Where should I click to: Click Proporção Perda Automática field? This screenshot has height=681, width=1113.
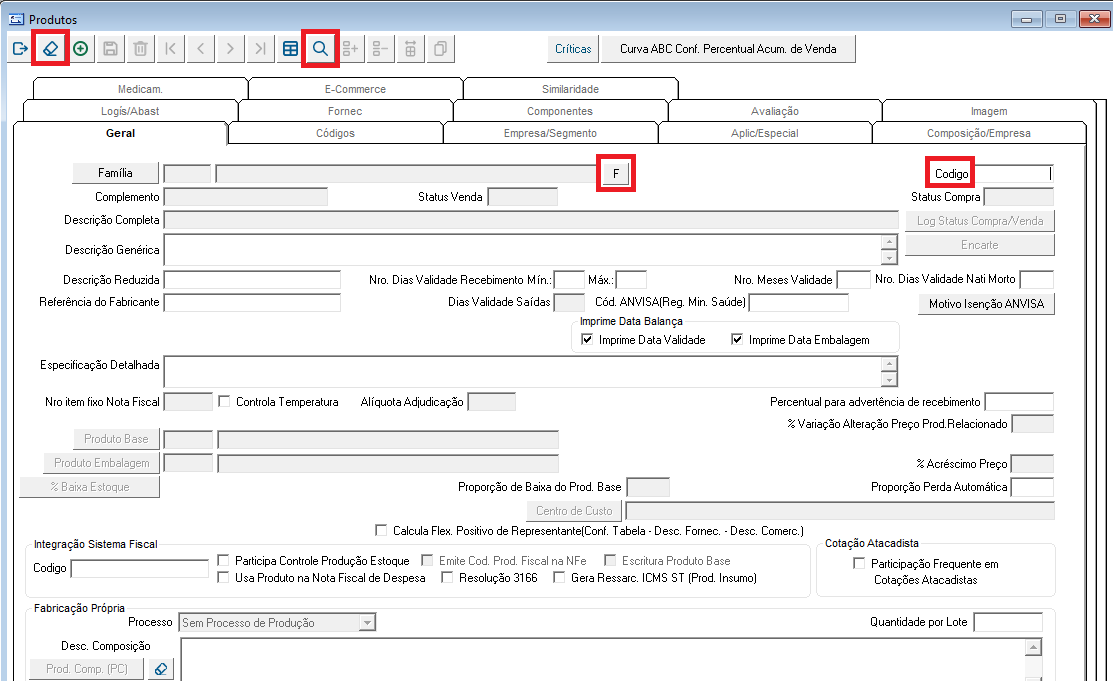coord(1032,487)
